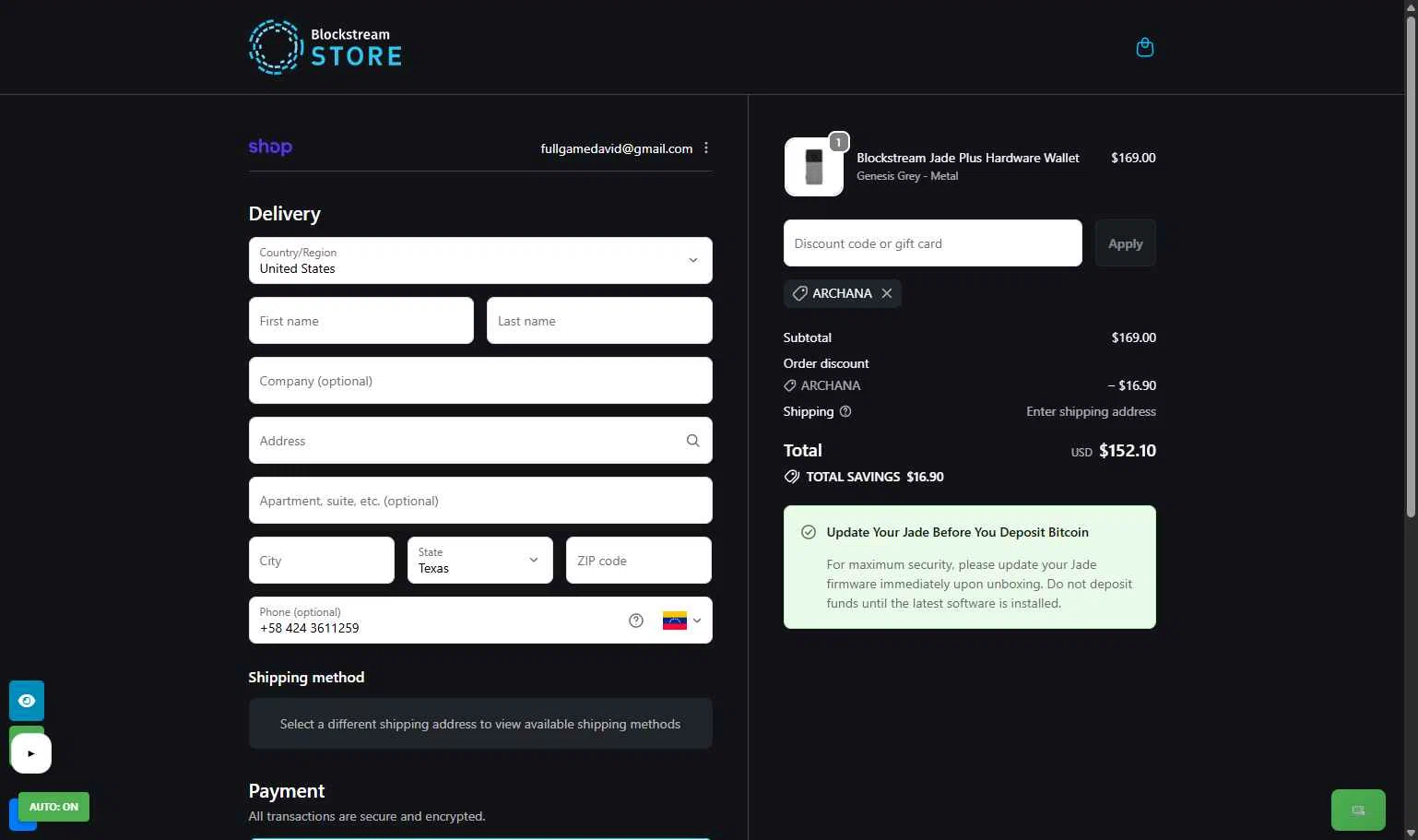Click the Genesis Grey - Metal variant text
This screenshot has height=840, width=1418.
[907, 176]
